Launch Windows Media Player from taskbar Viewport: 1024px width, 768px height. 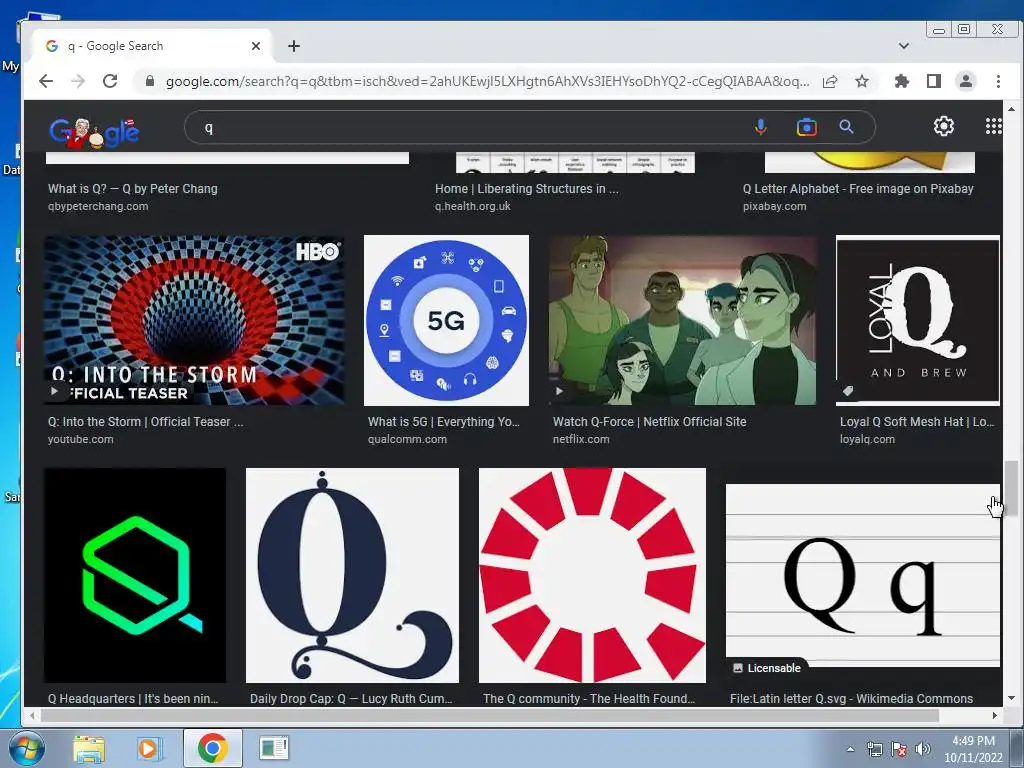pos(148,748)
